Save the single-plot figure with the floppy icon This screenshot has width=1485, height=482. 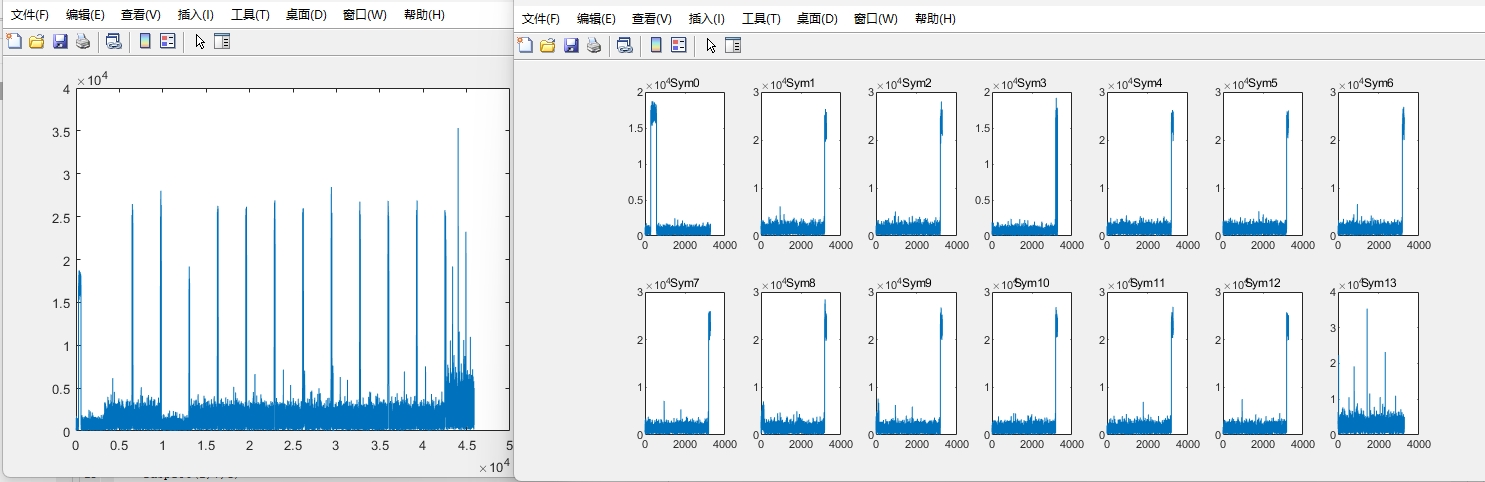coord(60,41)
